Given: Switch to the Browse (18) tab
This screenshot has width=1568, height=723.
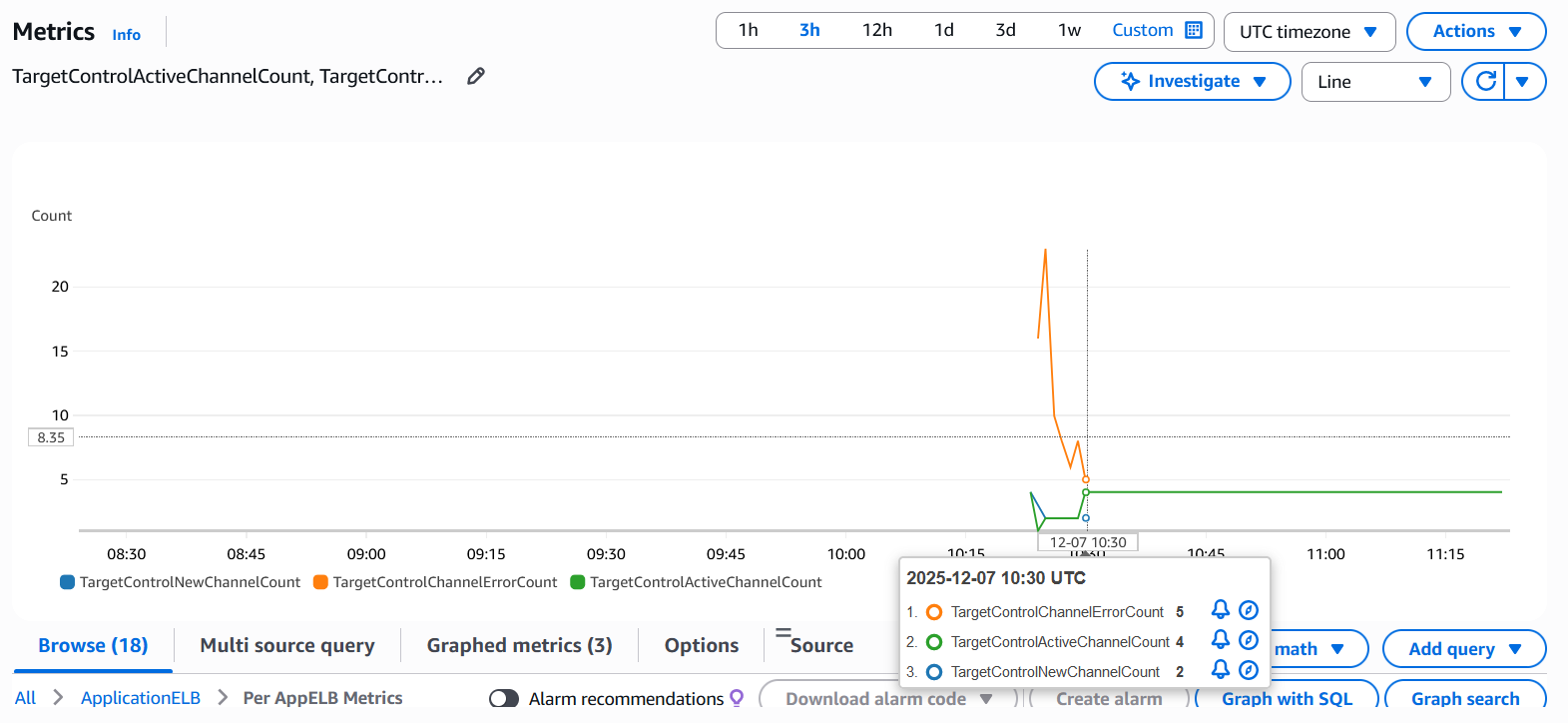Looking at the screenshot, I should pos(93,645).
